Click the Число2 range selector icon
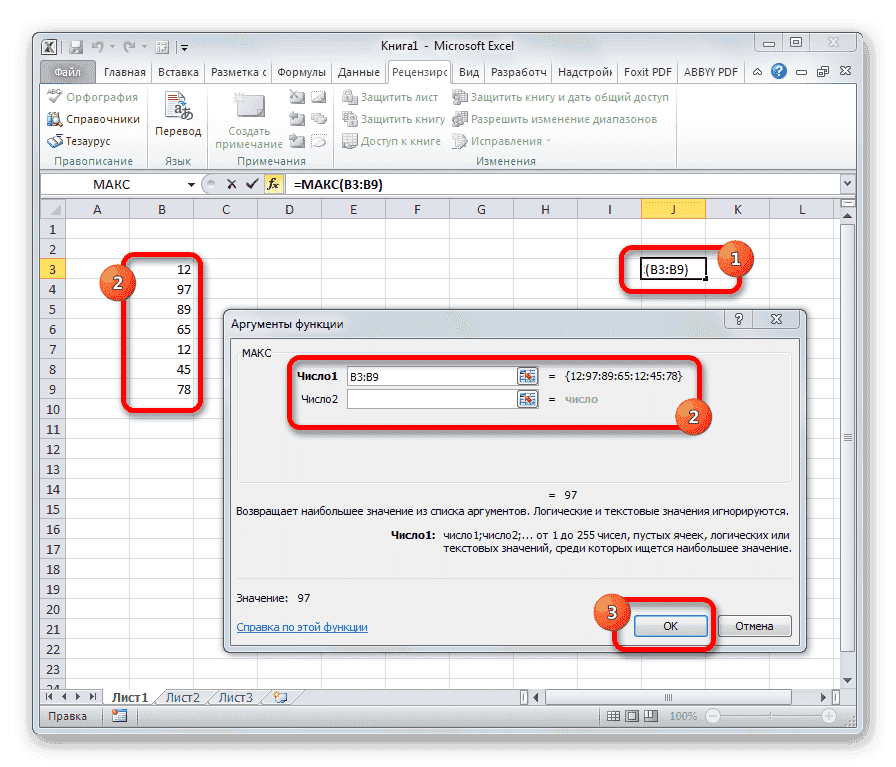The image size is (896, 767). coord(527,399)
